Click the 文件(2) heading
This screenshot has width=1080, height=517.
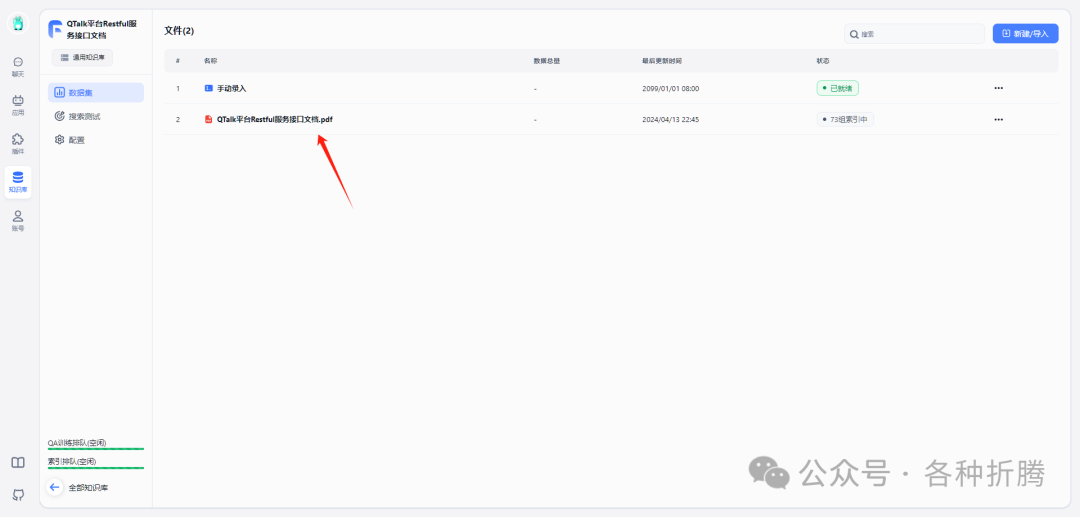point(179,31)
